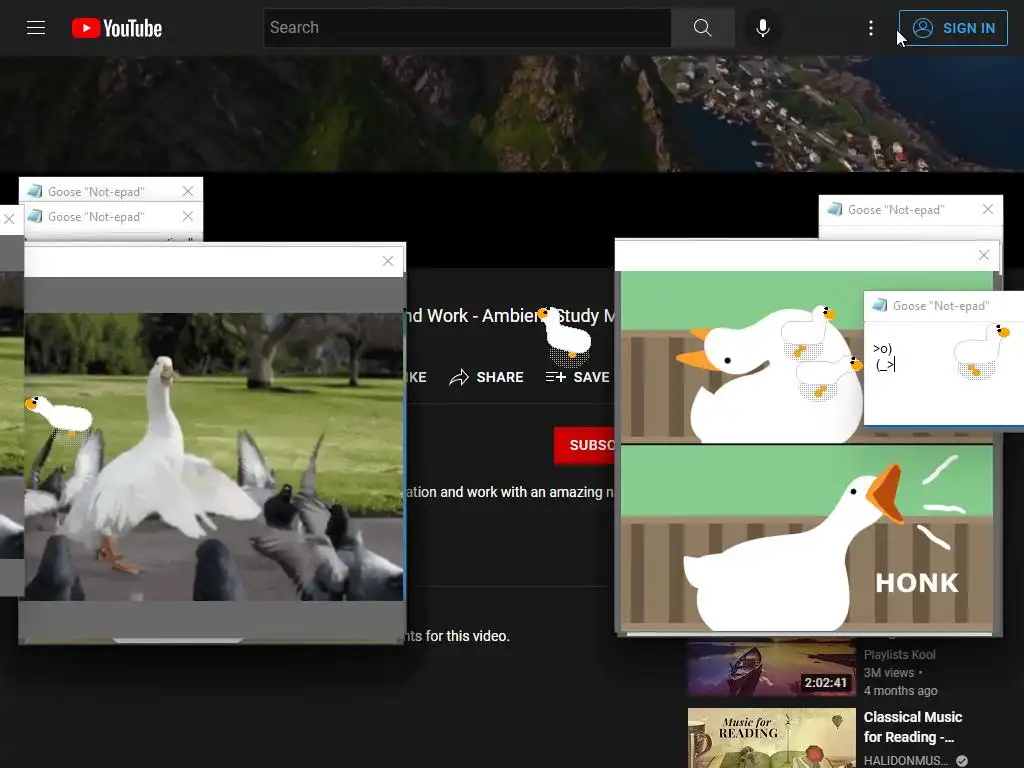Click the goose photo meme window image
The image size is (1024, 768).
click(214, 456)
